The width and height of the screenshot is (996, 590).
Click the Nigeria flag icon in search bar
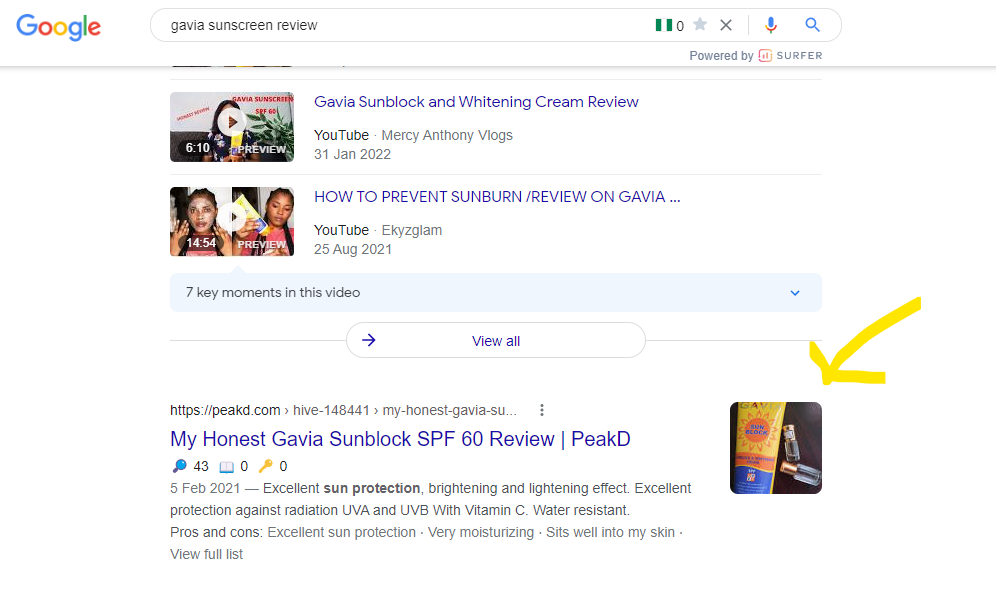pyautogui.click(x=664, y=25)
